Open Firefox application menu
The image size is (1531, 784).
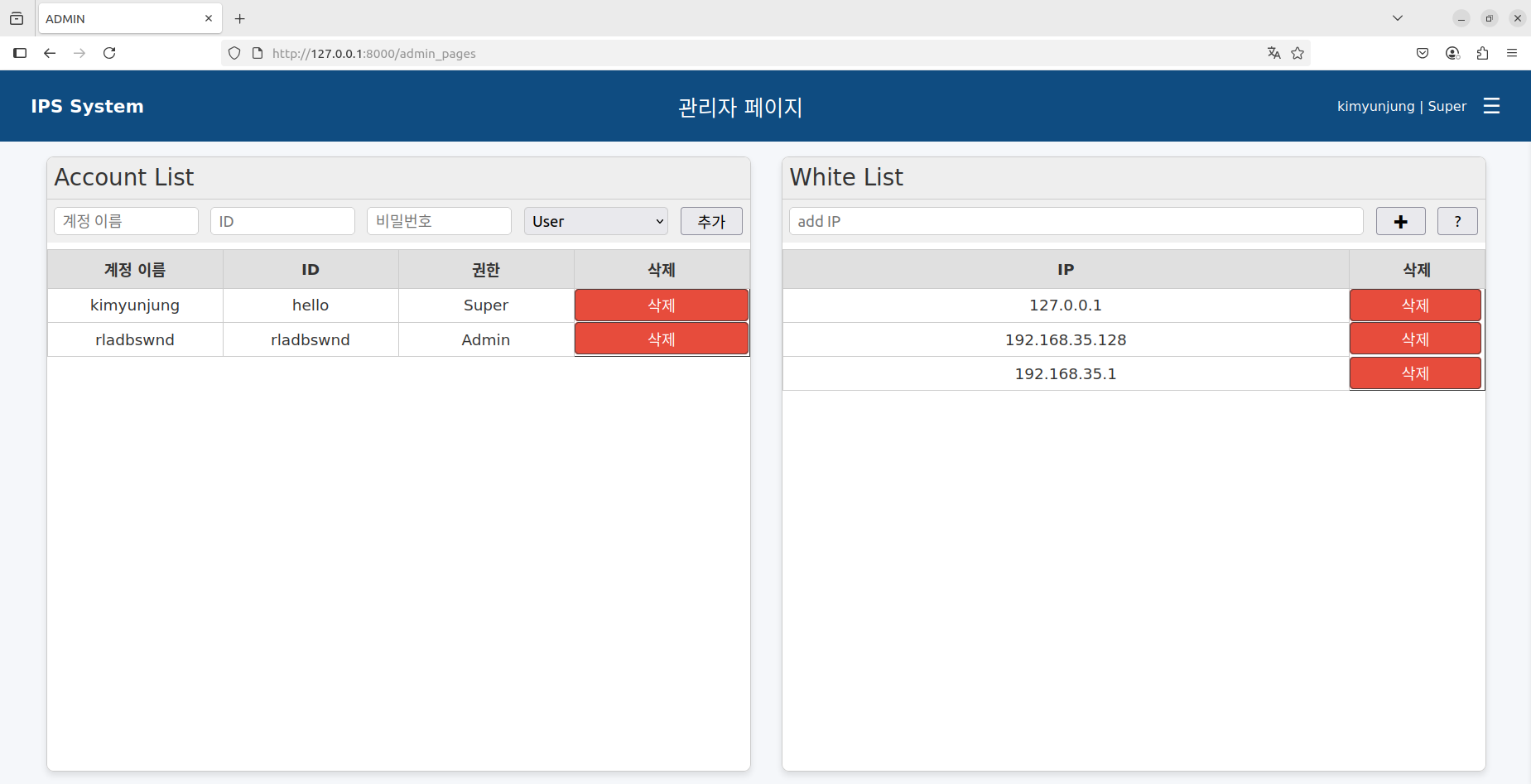pos(1511,53)
